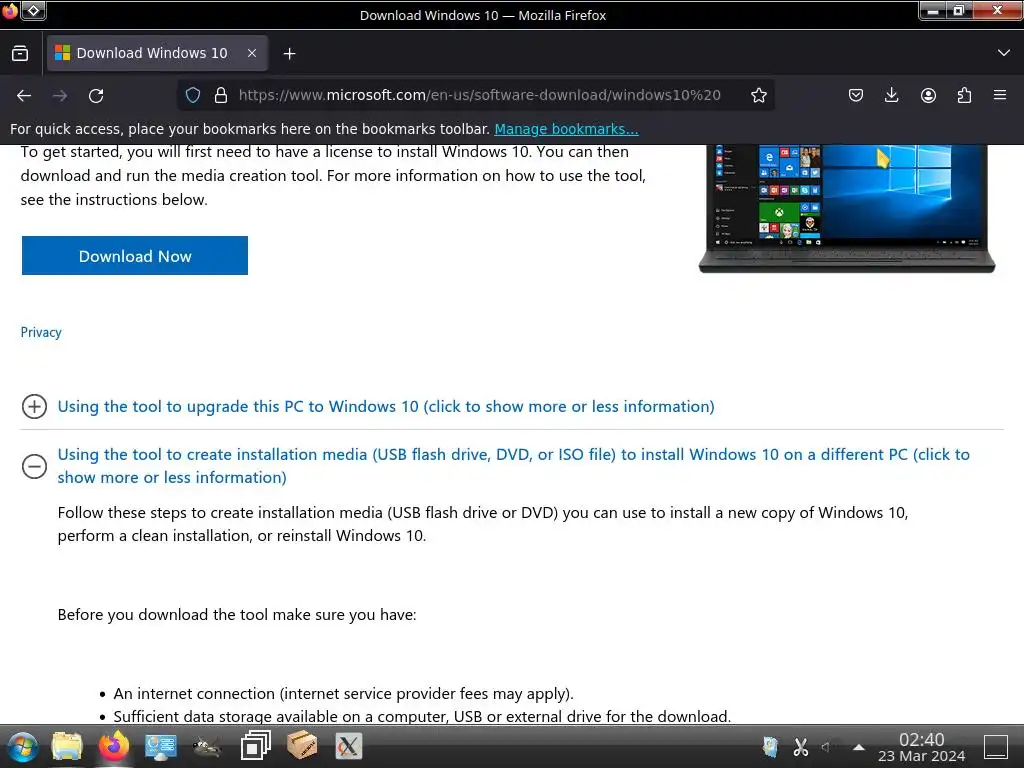This screenshot has height=768, width=1024.
Task: Open the package box taskbar icon
Action: point(302,746)
